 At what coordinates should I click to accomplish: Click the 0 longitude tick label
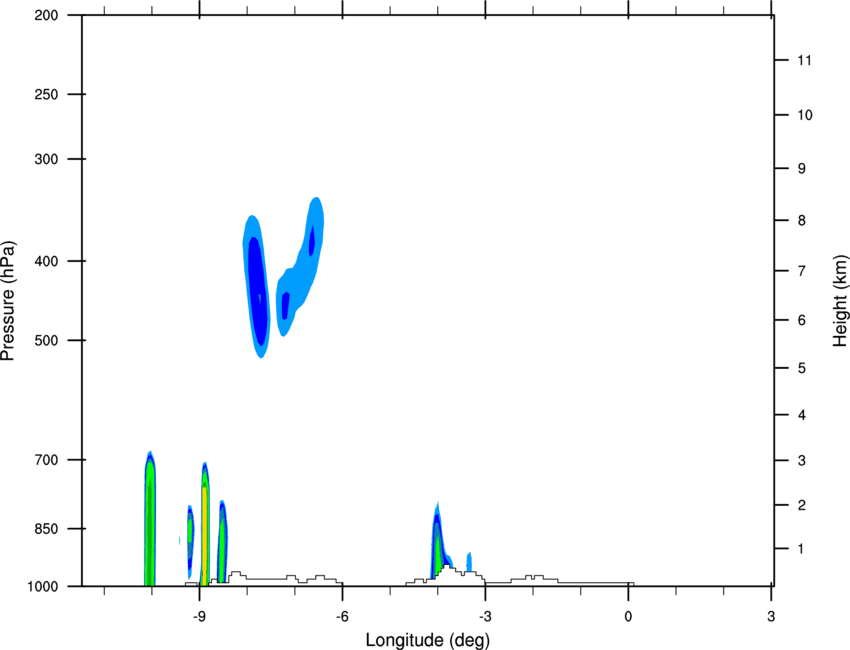[628, 617]
